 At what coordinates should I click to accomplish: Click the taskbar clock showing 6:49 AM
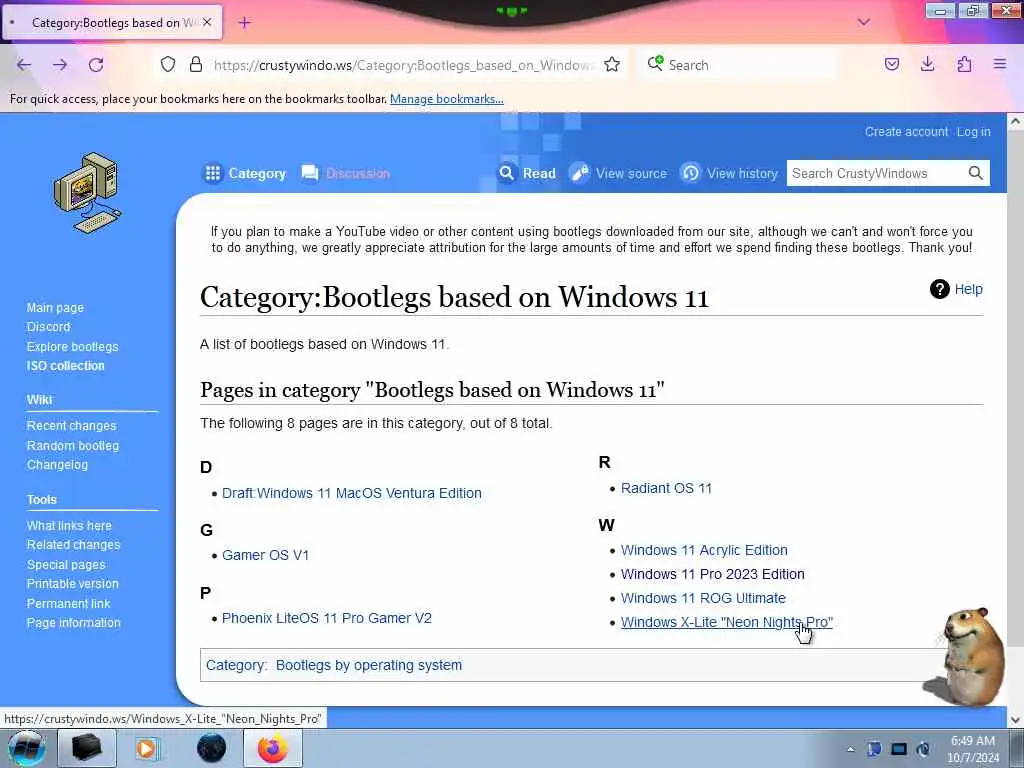coord(972,749)
